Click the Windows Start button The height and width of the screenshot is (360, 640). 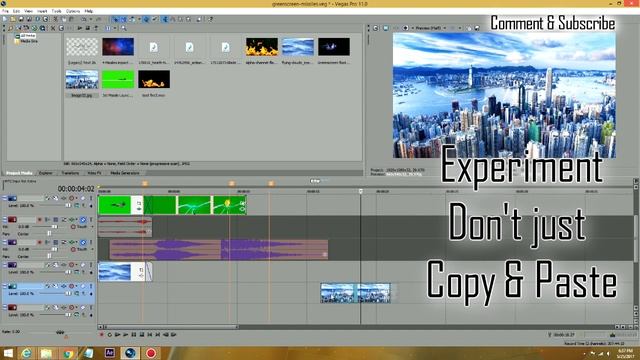point(8,353)
